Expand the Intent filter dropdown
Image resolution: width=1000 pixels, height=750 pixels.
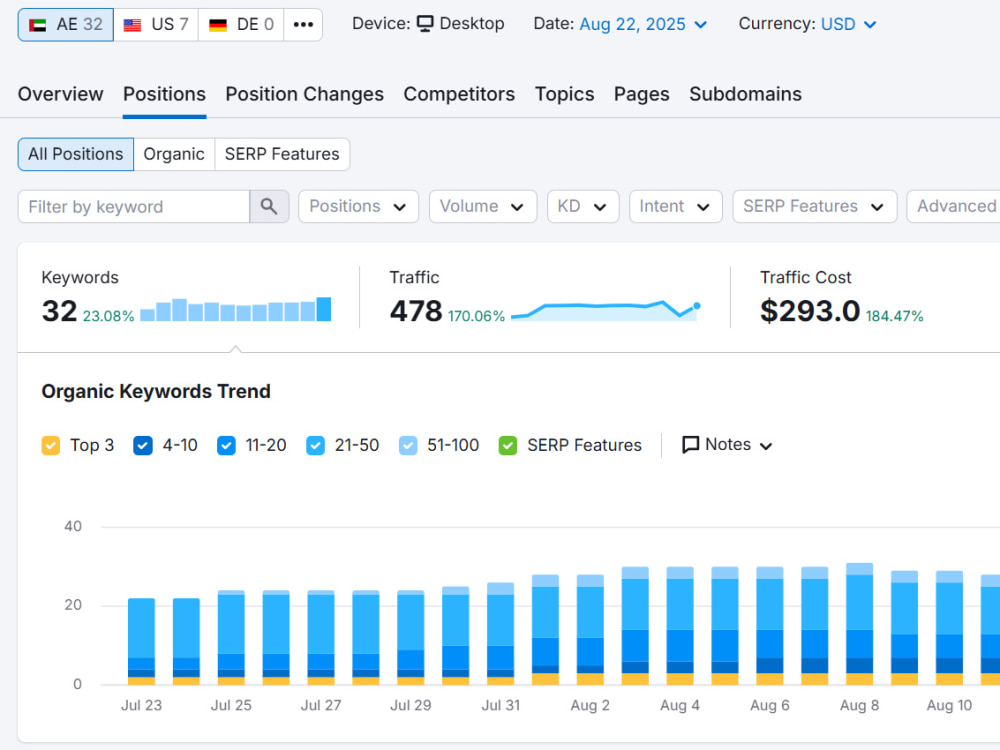point(675,207)
